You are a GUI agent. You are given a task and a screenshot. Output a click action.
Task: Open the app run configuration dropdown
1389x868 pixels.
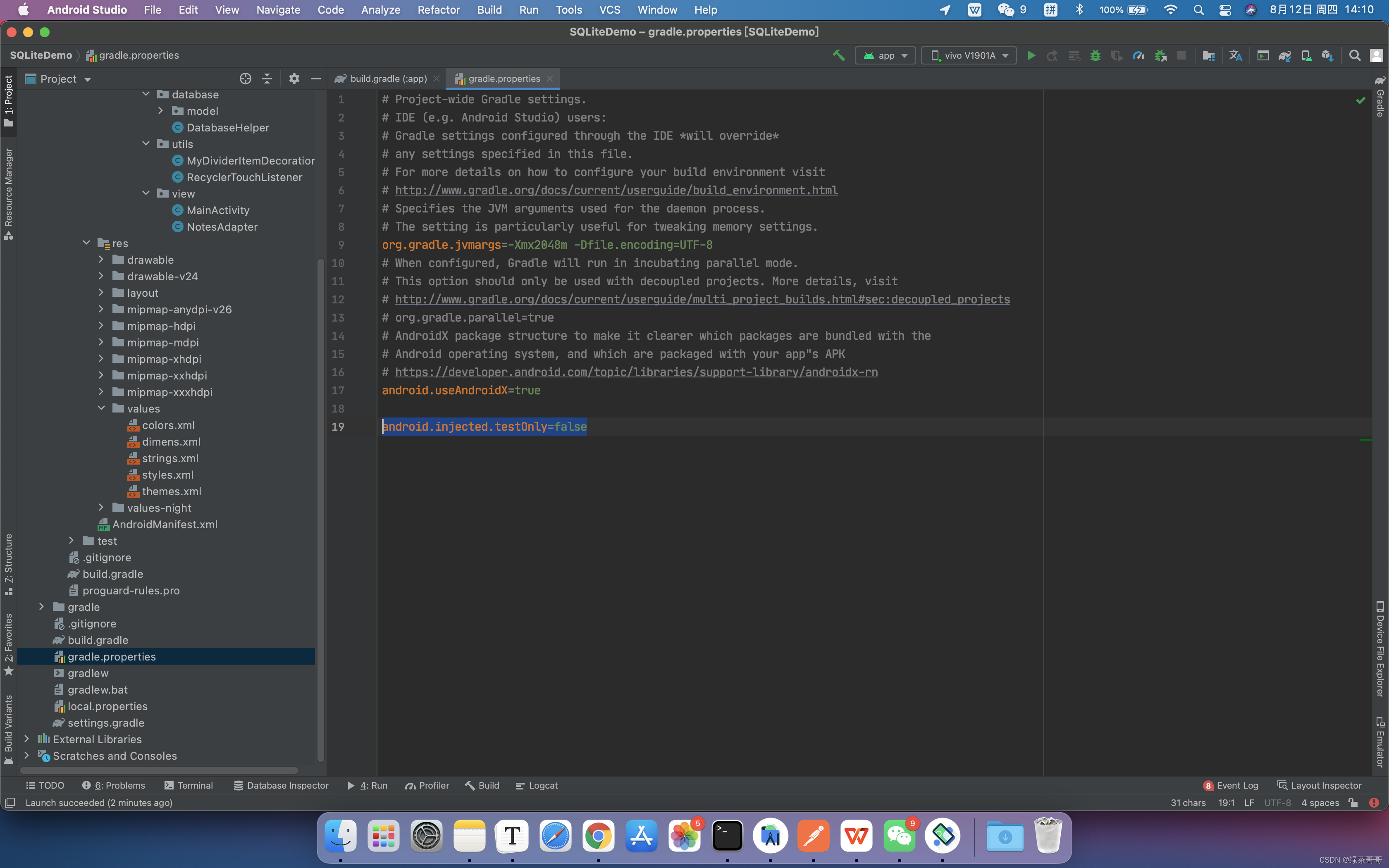coord(885,55)
